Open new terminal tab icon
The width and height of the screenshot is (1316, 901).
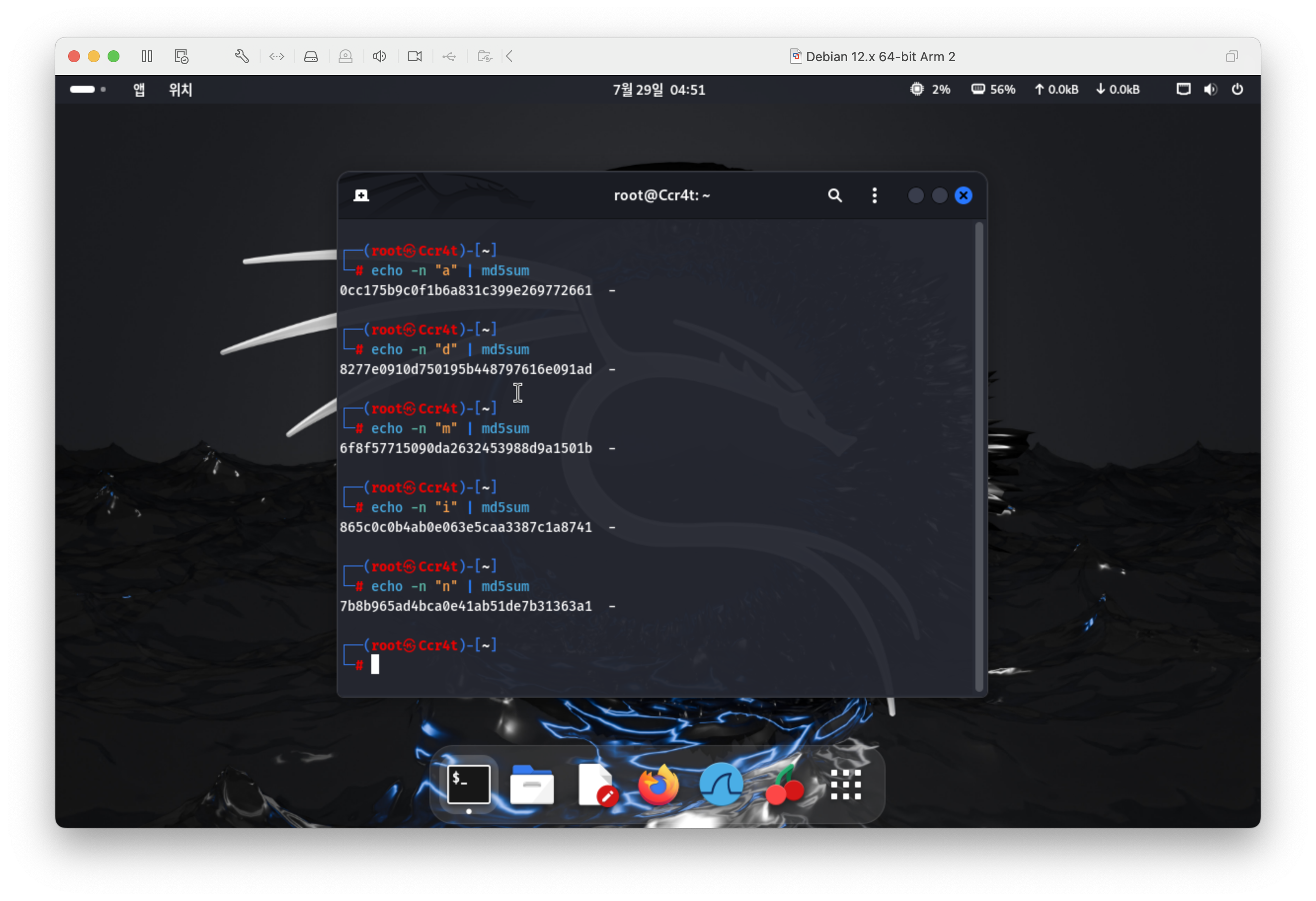point(361,196)
